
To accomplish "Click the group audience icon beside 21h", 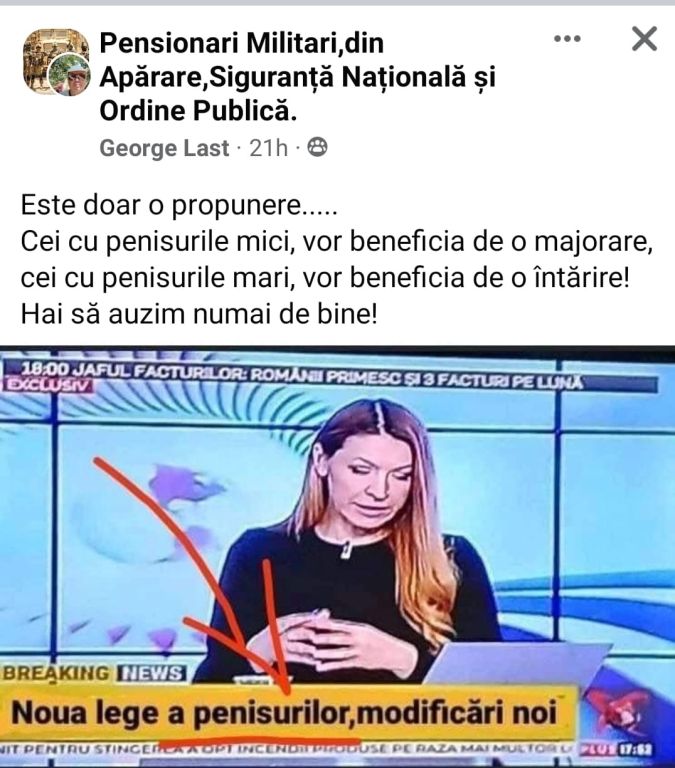I will click(x=317, y=147).
